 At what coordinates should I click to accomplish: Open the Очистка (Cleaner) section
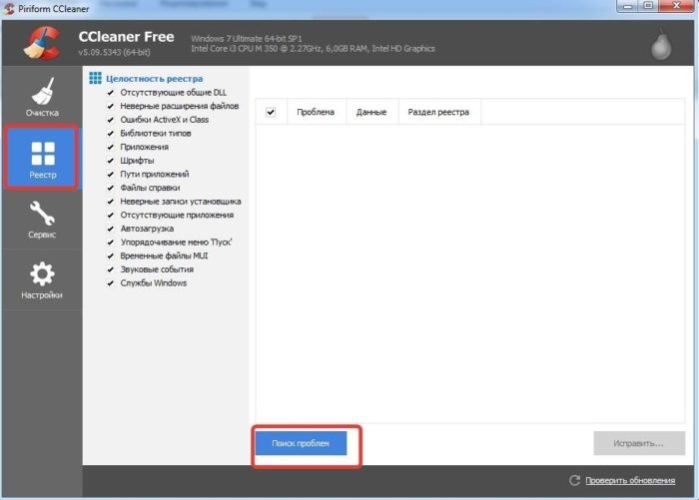[42, 97]
